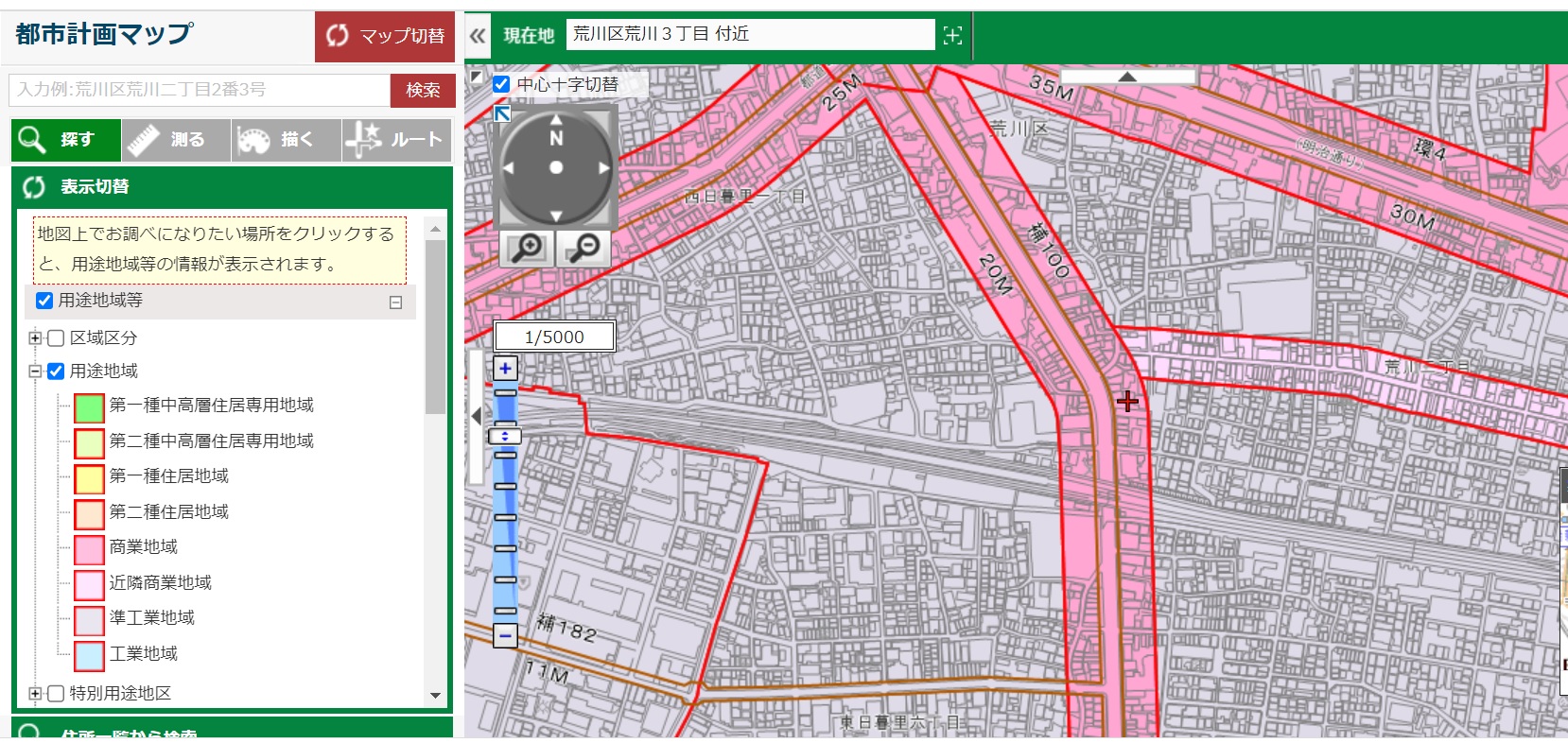This screenshot has height=743, width=1568.
Task: Switch to the 測る measure tab
Action: [x=177, y=140]
